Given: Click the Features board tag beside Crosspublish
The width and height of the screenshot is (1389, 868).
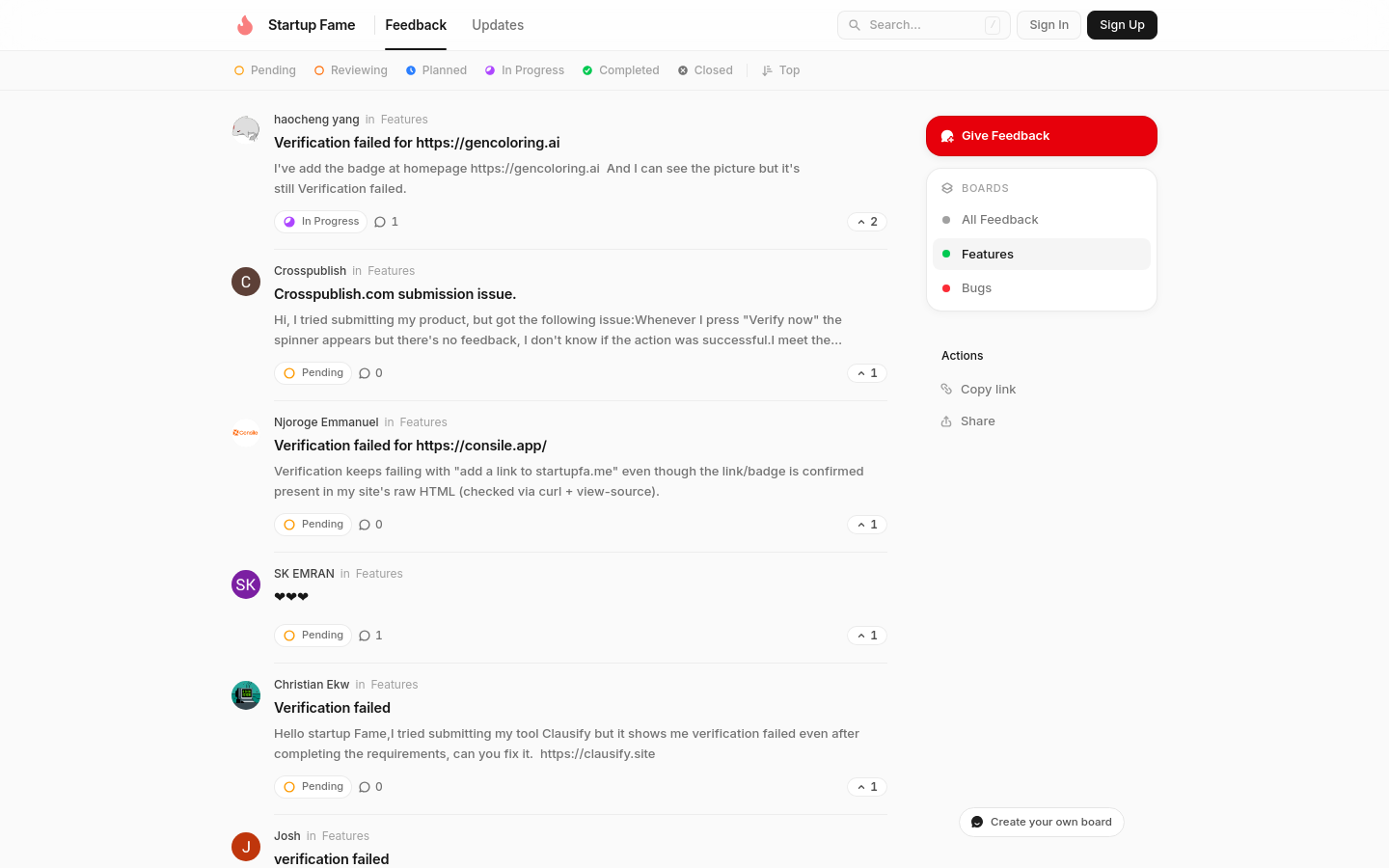Looking at the screenshot, I should (x=391, y=271).
